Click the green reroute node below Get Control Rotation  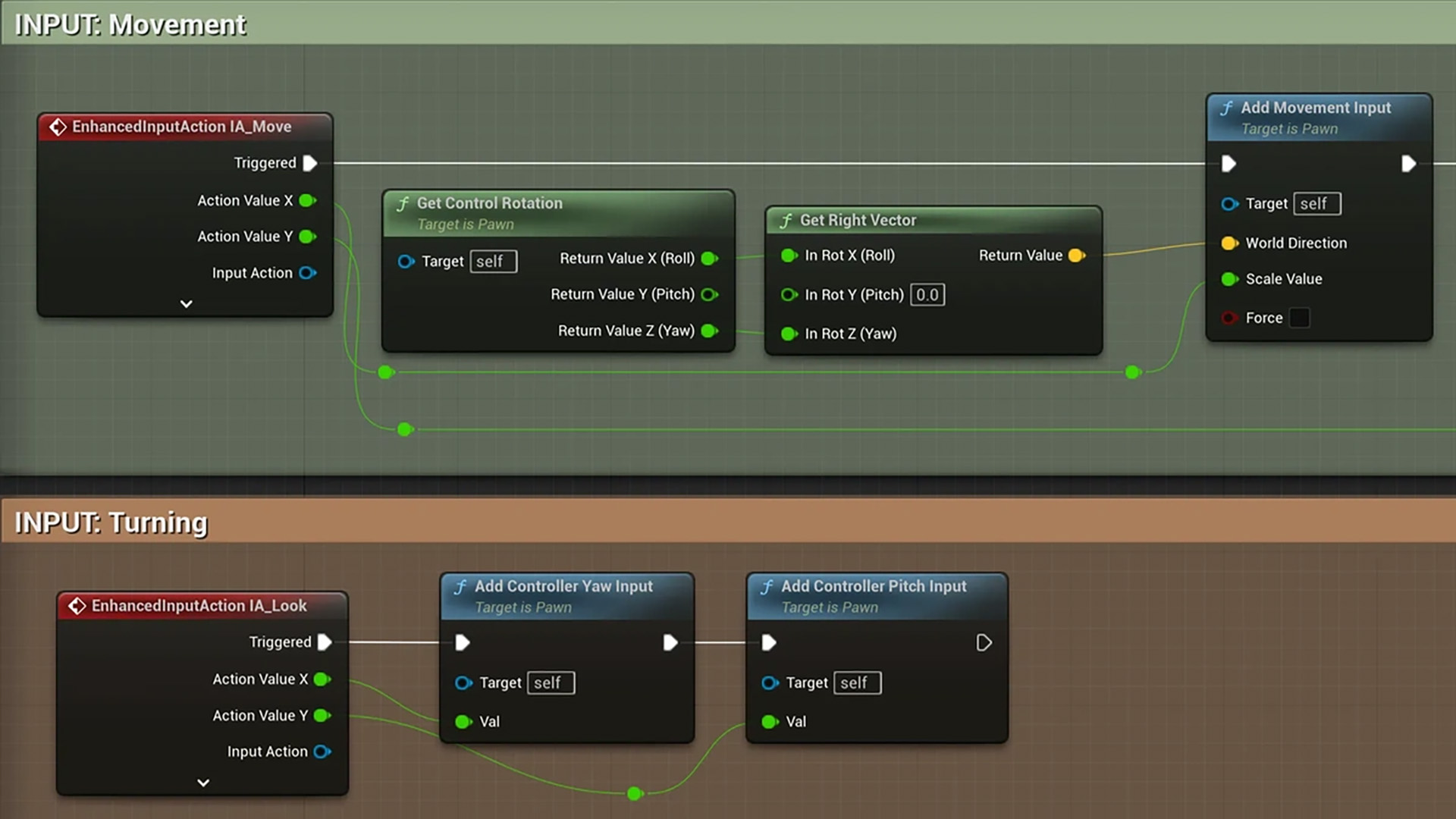(386, 372)
